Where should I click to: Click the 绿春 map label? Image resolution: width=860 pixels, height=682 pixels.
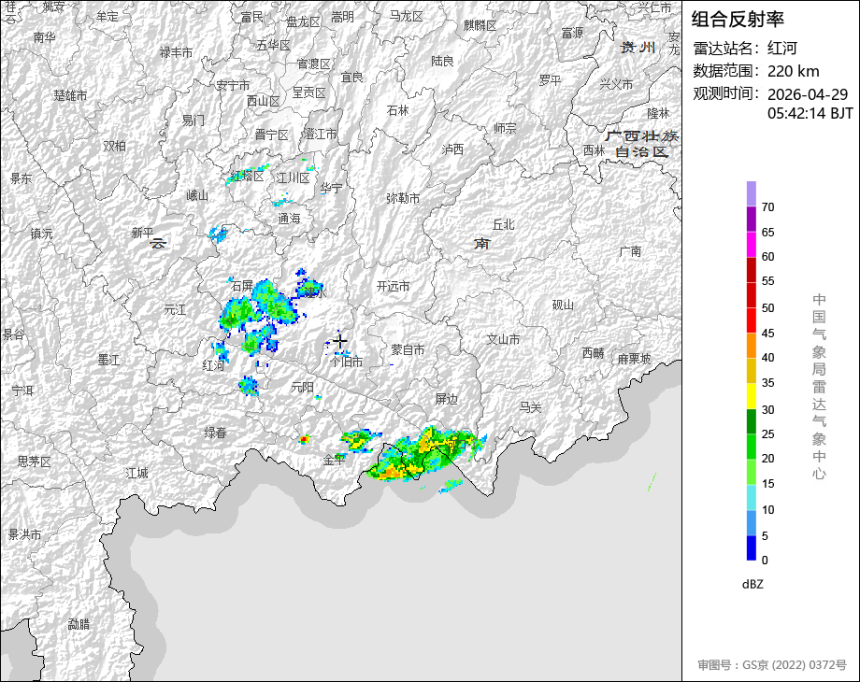[x=216, y=433]
